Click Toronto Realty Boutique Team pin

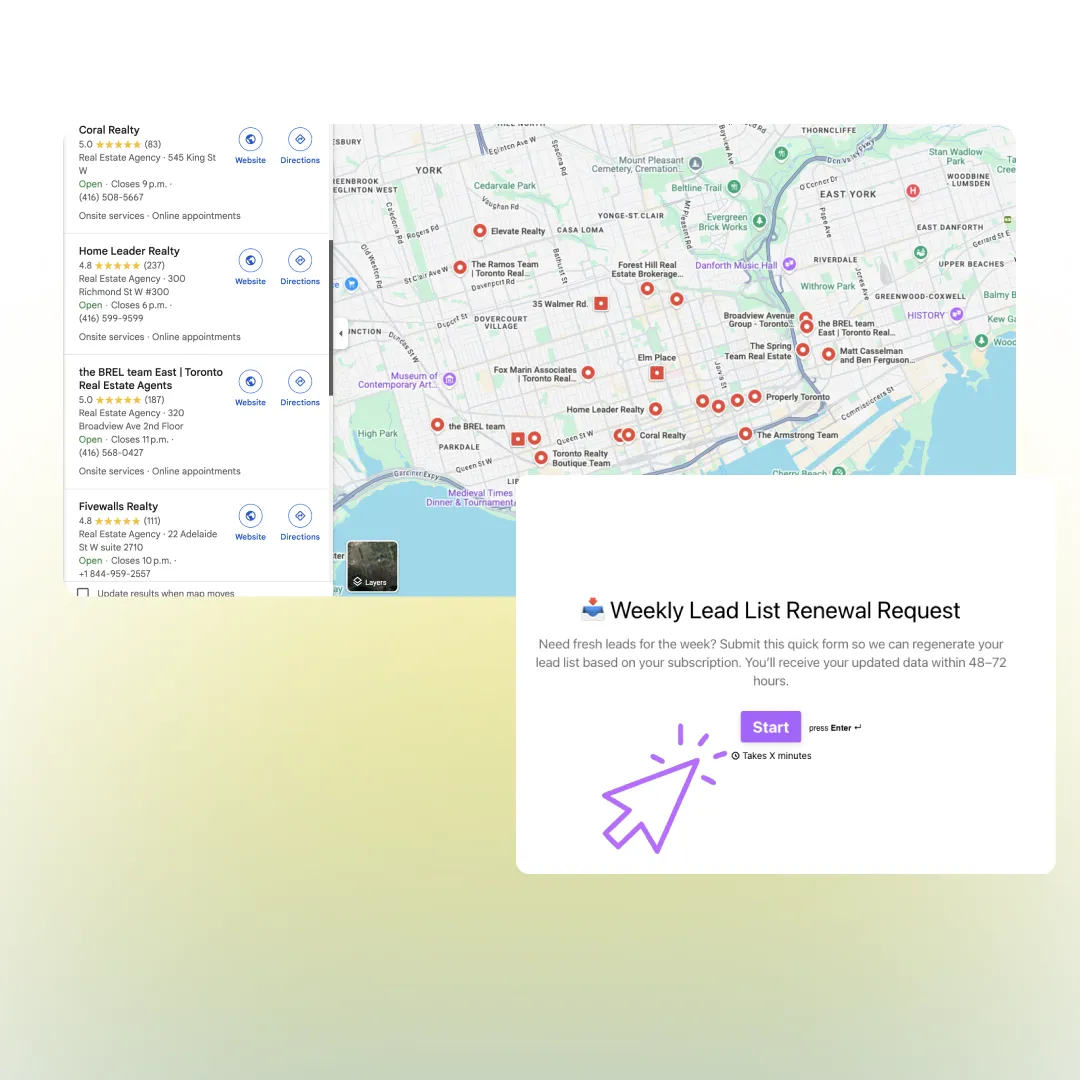(x=541, y=457)
